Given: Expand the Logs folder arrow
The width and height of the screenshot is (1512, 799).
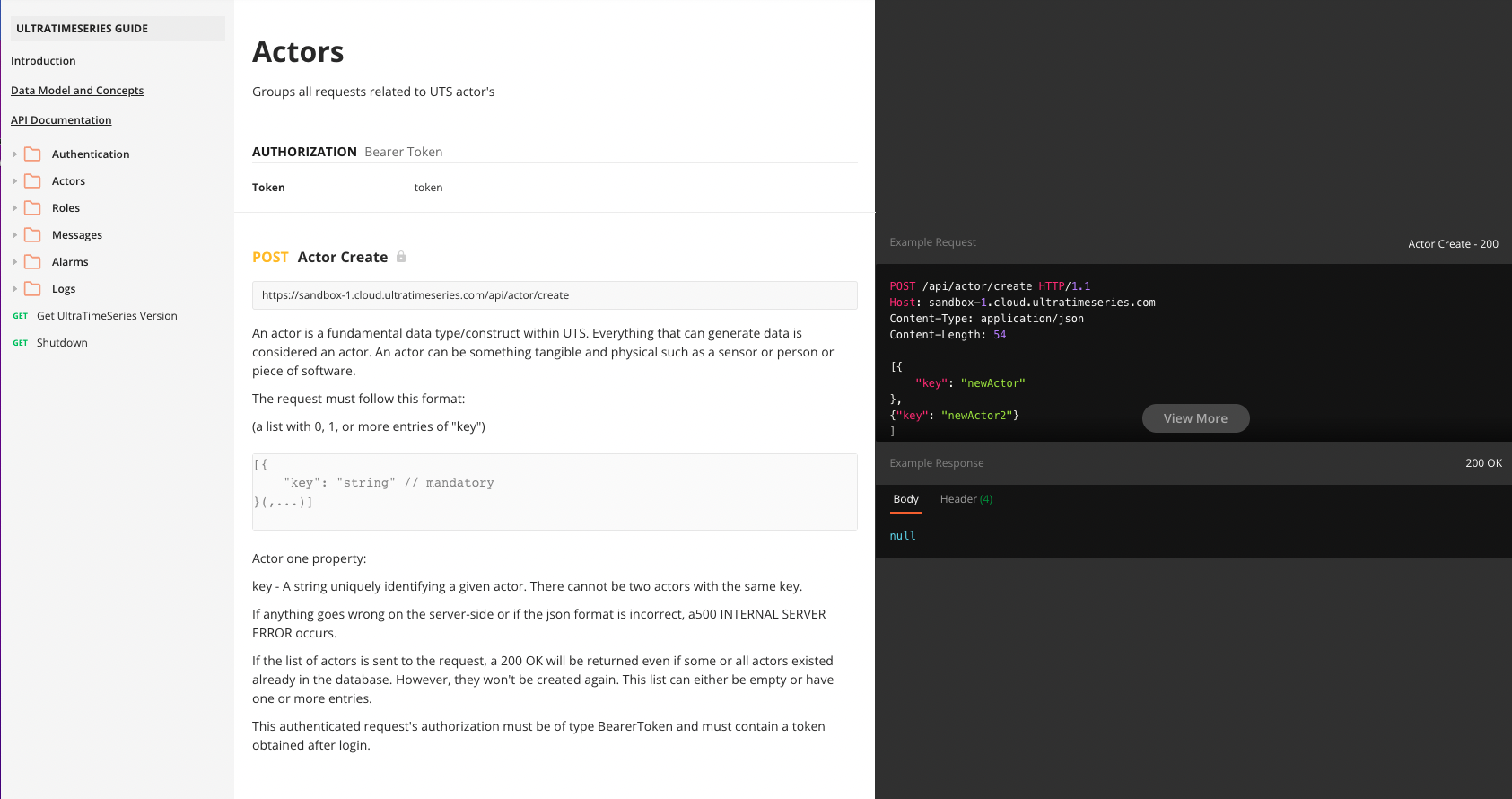Looking at the screenshot, I should pyautogui.click(x=15, y=289).
